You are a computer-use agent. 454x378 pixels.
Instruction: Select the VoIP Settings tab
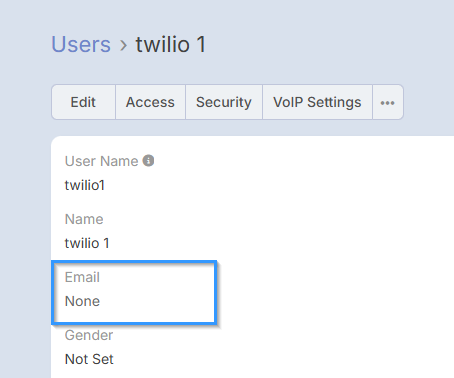pos(317,102)
